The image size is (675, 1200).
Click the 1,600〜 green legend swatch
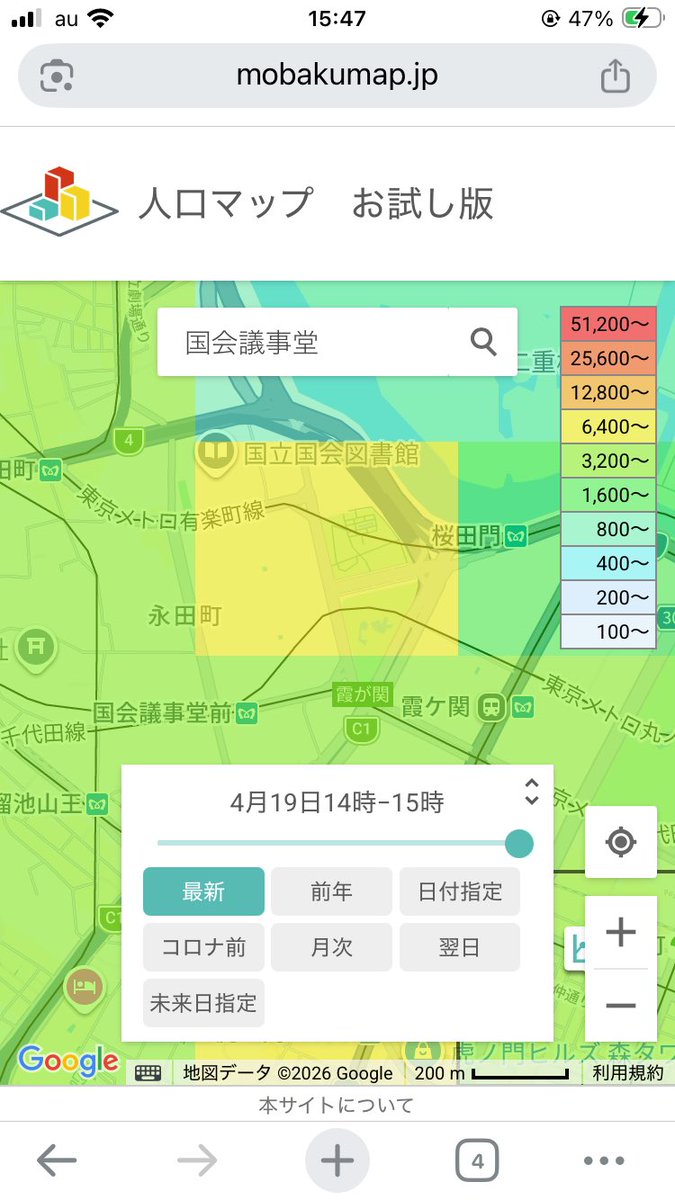click(x=608, y=495)
